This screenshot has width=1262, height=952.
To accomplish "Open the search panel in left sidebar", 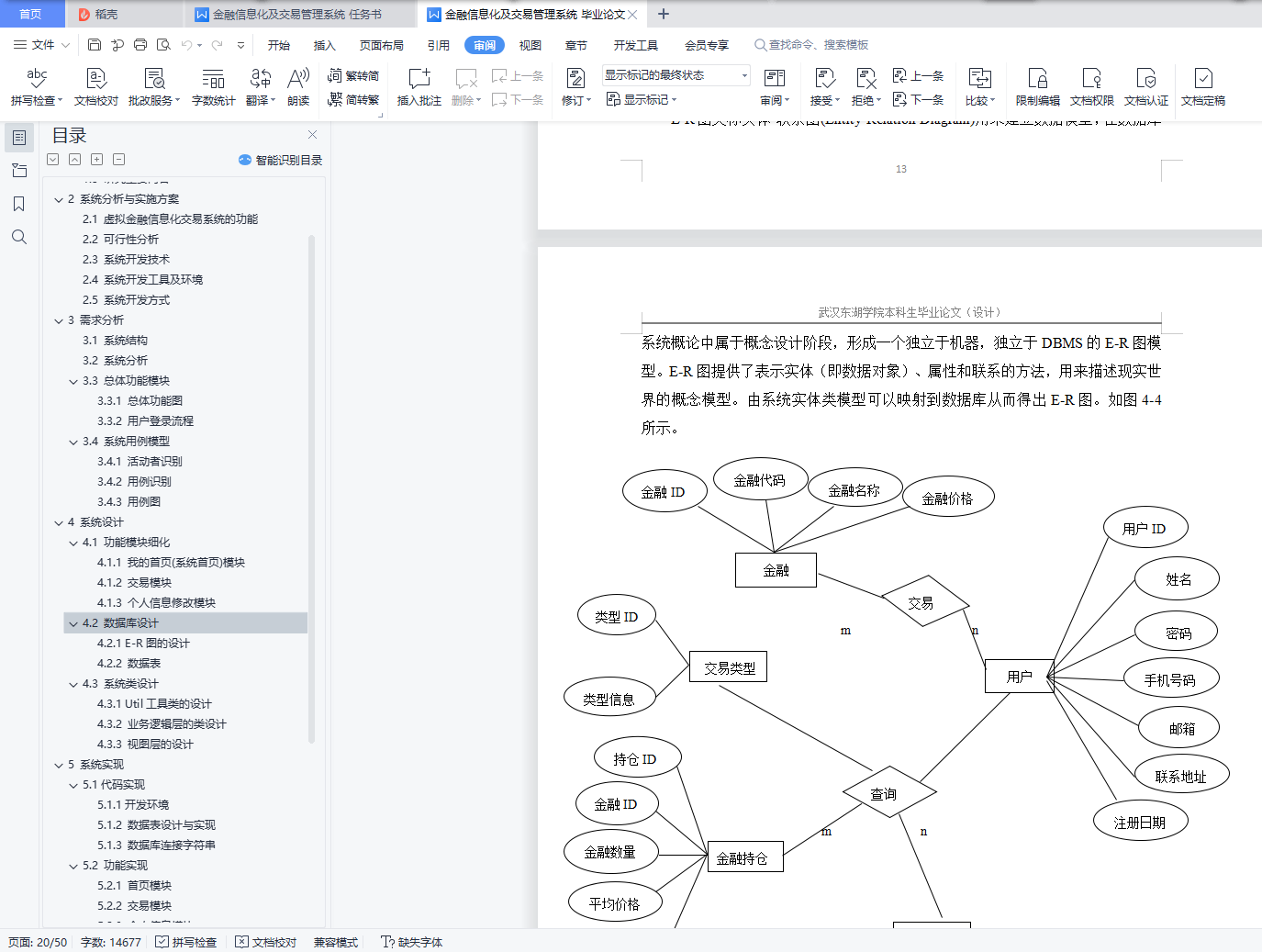I will 18,237.
